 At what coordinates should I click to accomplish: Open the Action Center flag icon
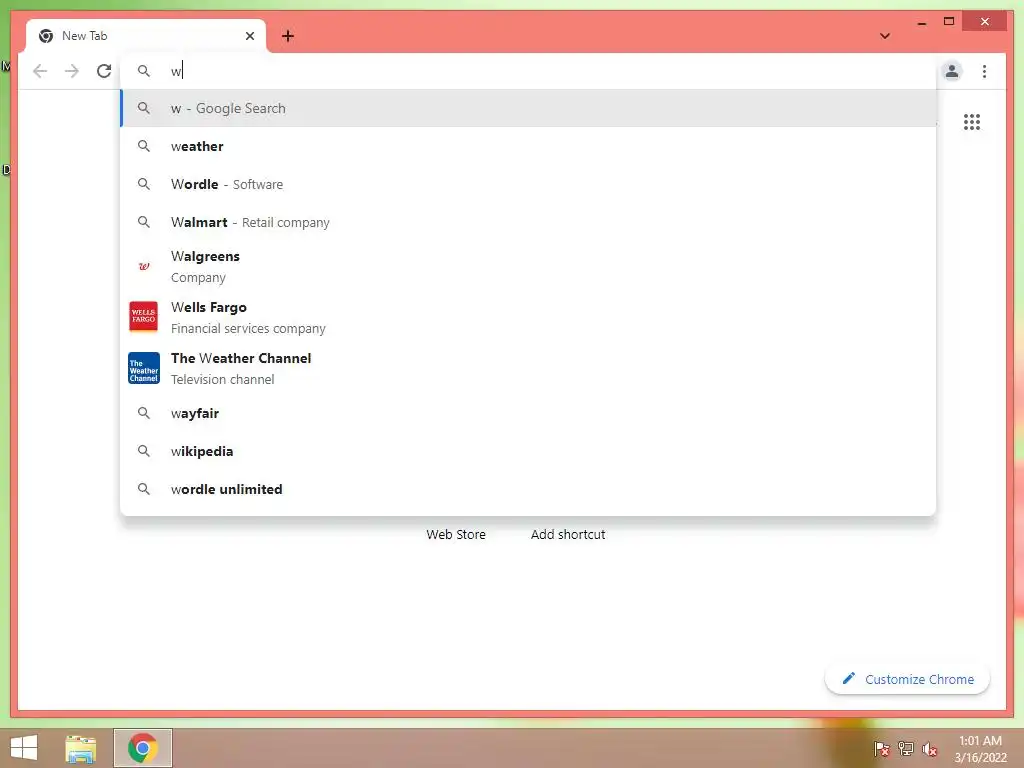click(882, 748)
